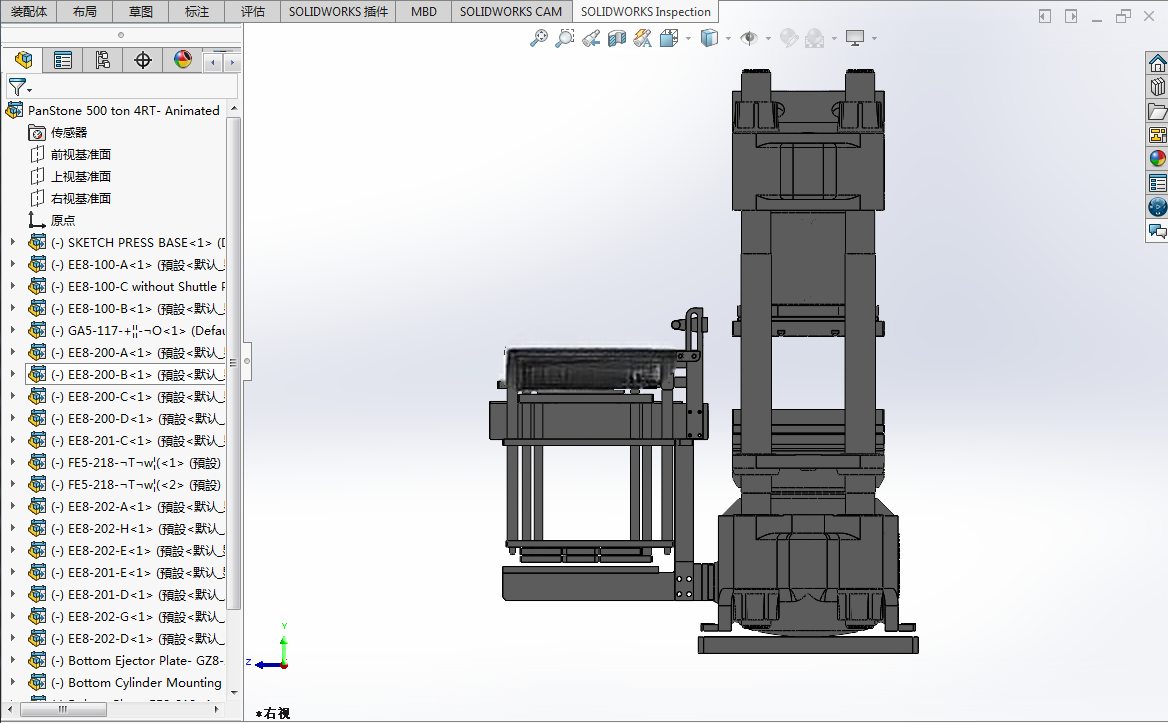Viewport: 1168px width, 723px height.
Task: Open the View Settings dropdown arrow
Action: click(874, 38)
